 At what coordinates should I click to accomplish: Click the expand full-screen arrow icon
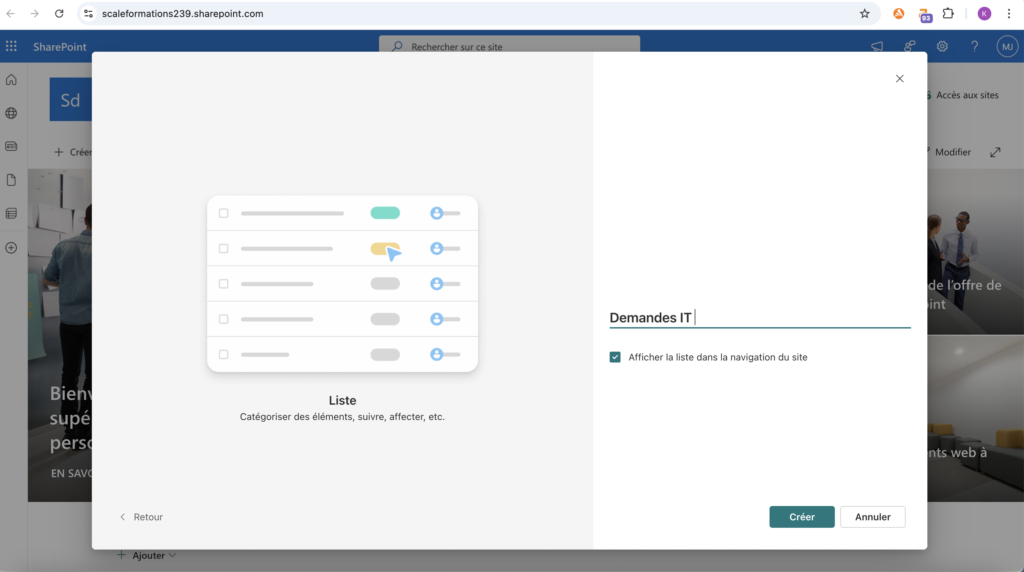[x=995, y=152]
